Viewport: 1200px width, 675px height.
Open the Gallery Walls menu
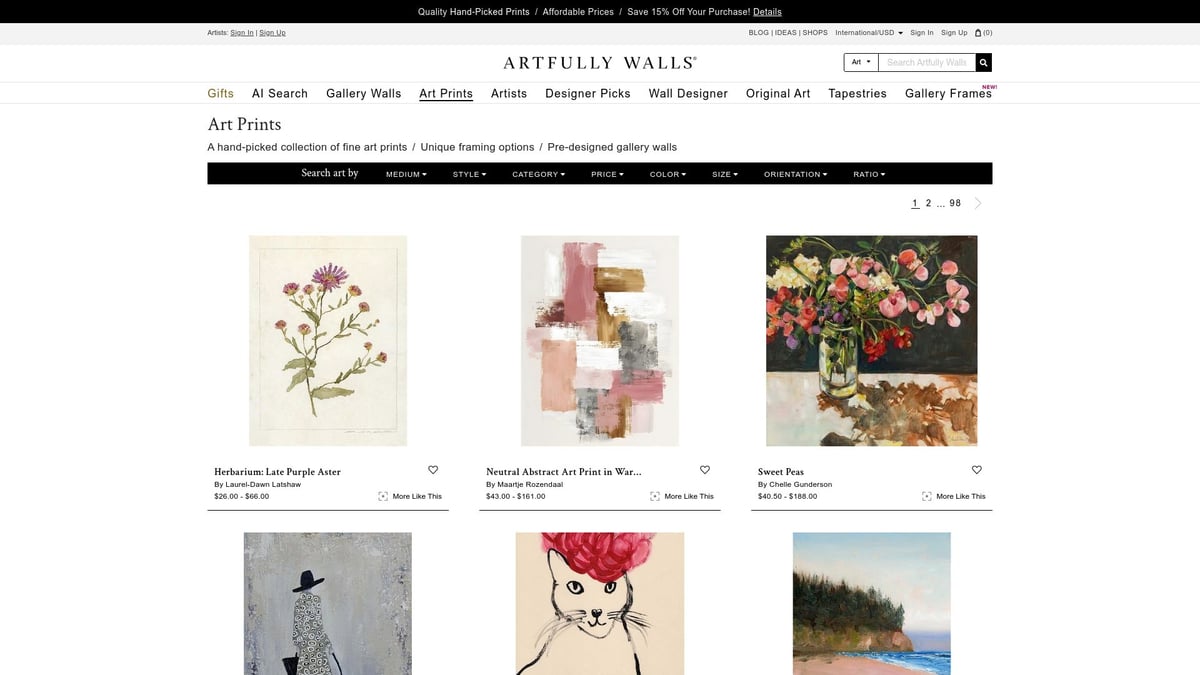(363, 93)
